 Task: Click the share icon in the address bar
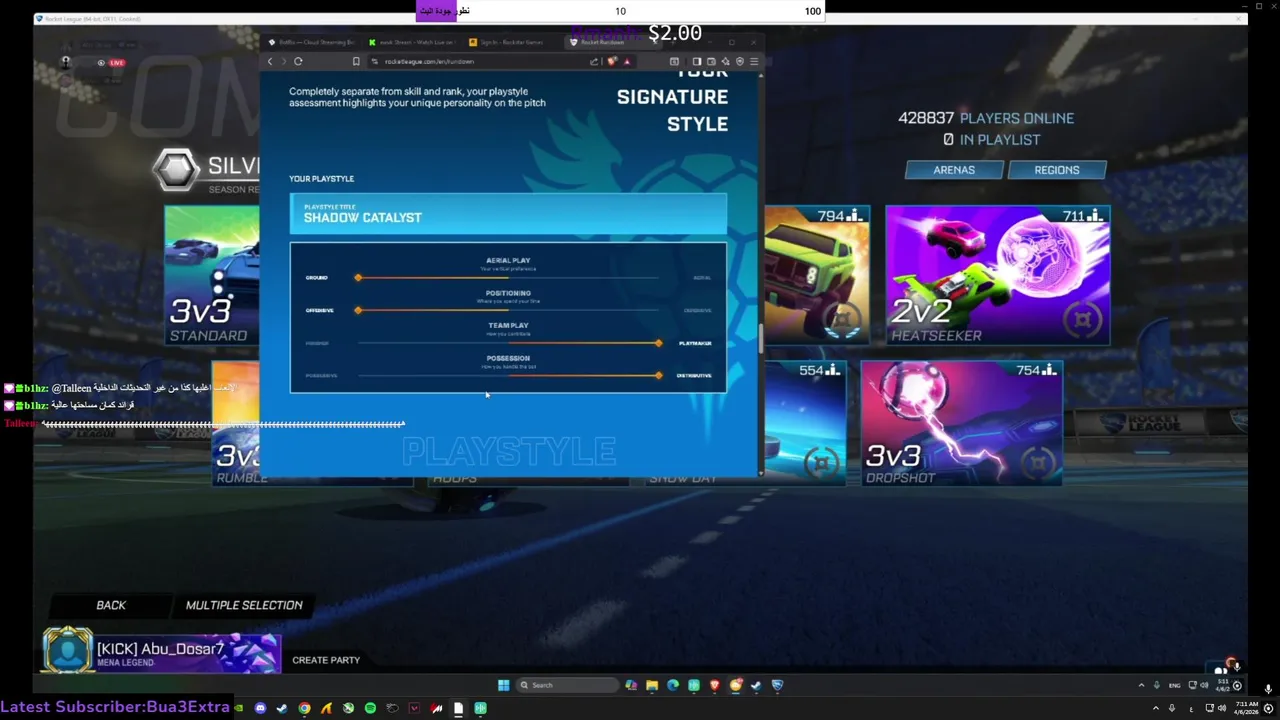coord(594,61)
